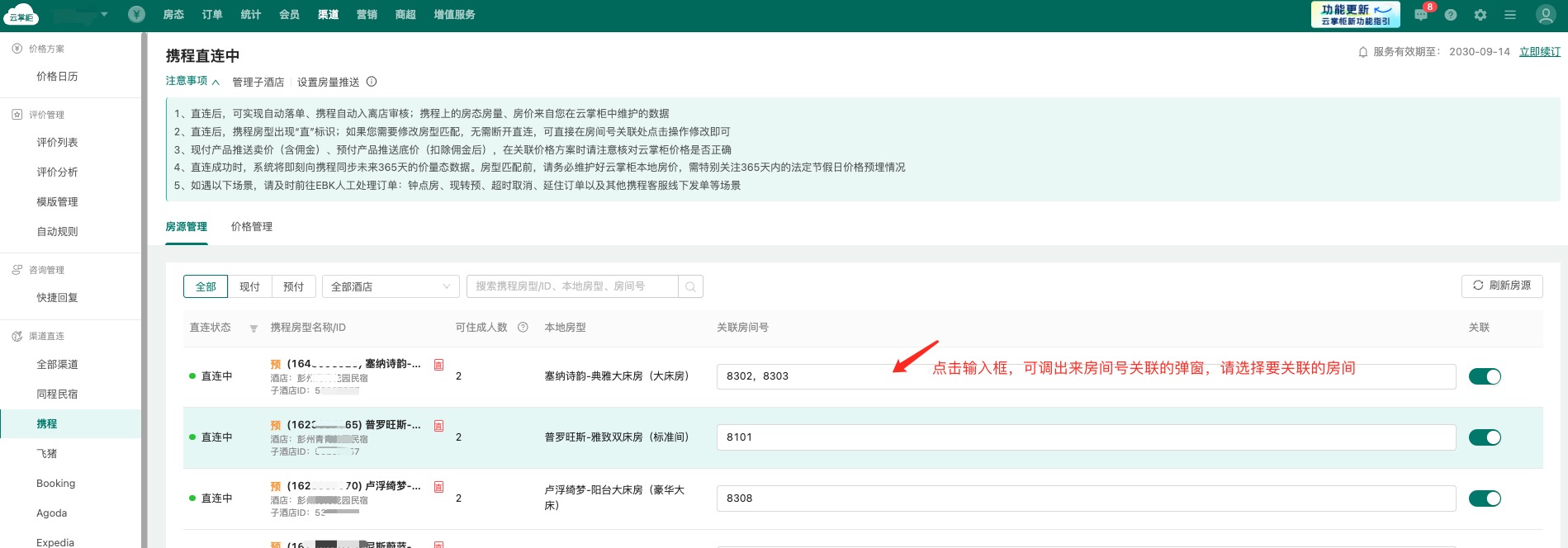Click the 渠道直连 section icon

[17, 336]
